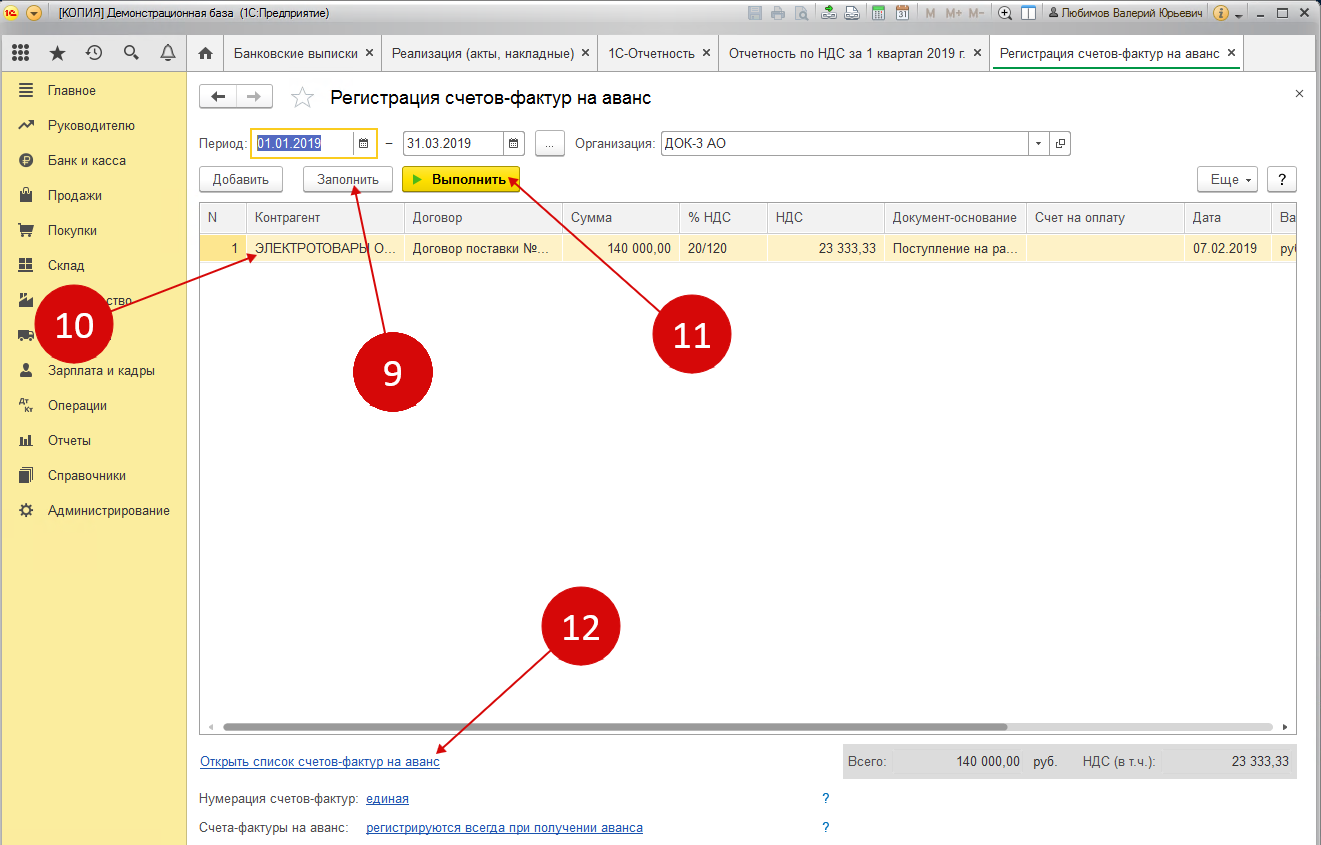Image resolution: width=1321 pixels, height=845 pixels.
Task: Open the main menu dropdown arrow in title bar
Action: [x=34, y=13]
